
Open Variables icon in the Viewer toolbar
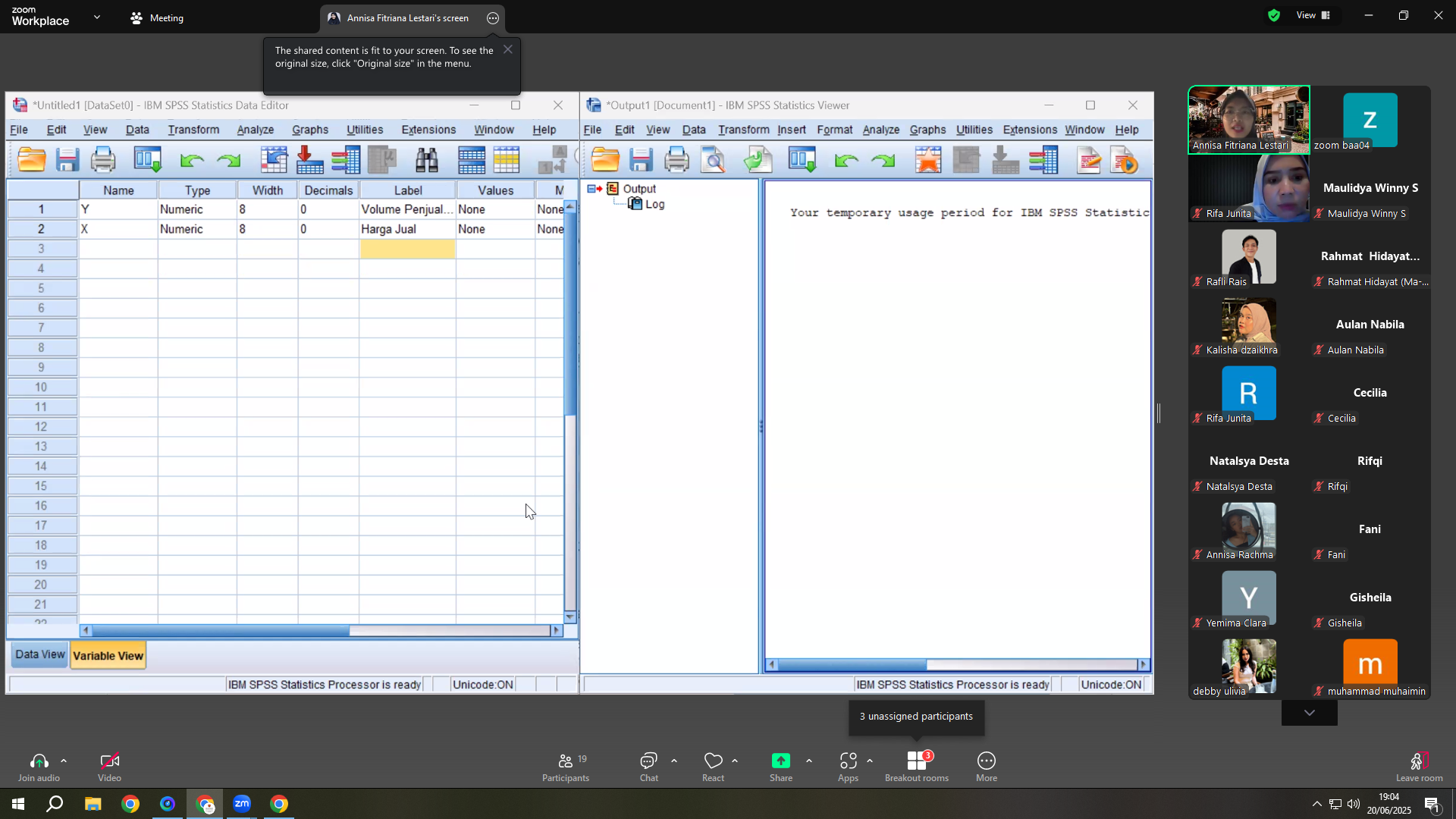[x=1044, y=160]
